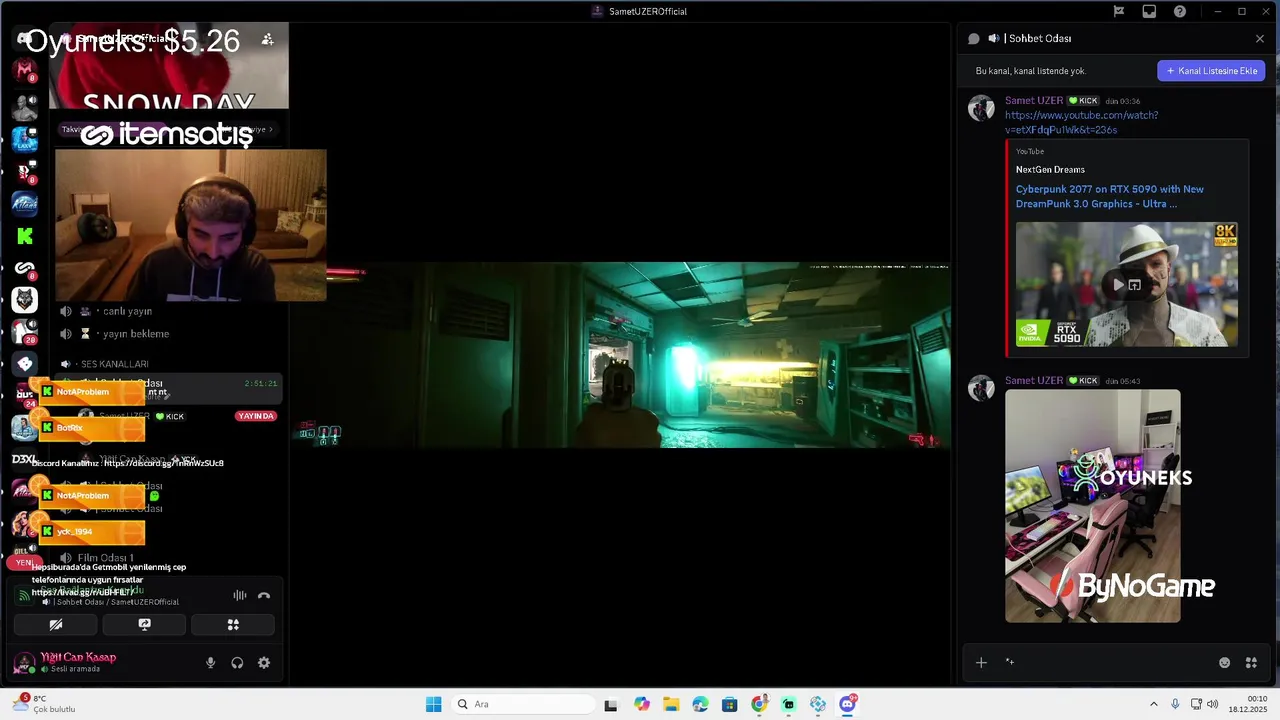Open the webcam video tile

[190, 225]
